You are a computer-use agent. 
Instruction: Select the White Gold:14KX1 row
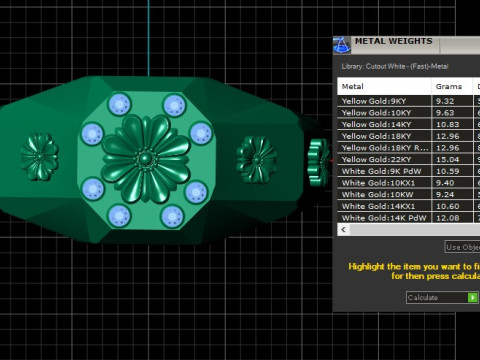409,206
